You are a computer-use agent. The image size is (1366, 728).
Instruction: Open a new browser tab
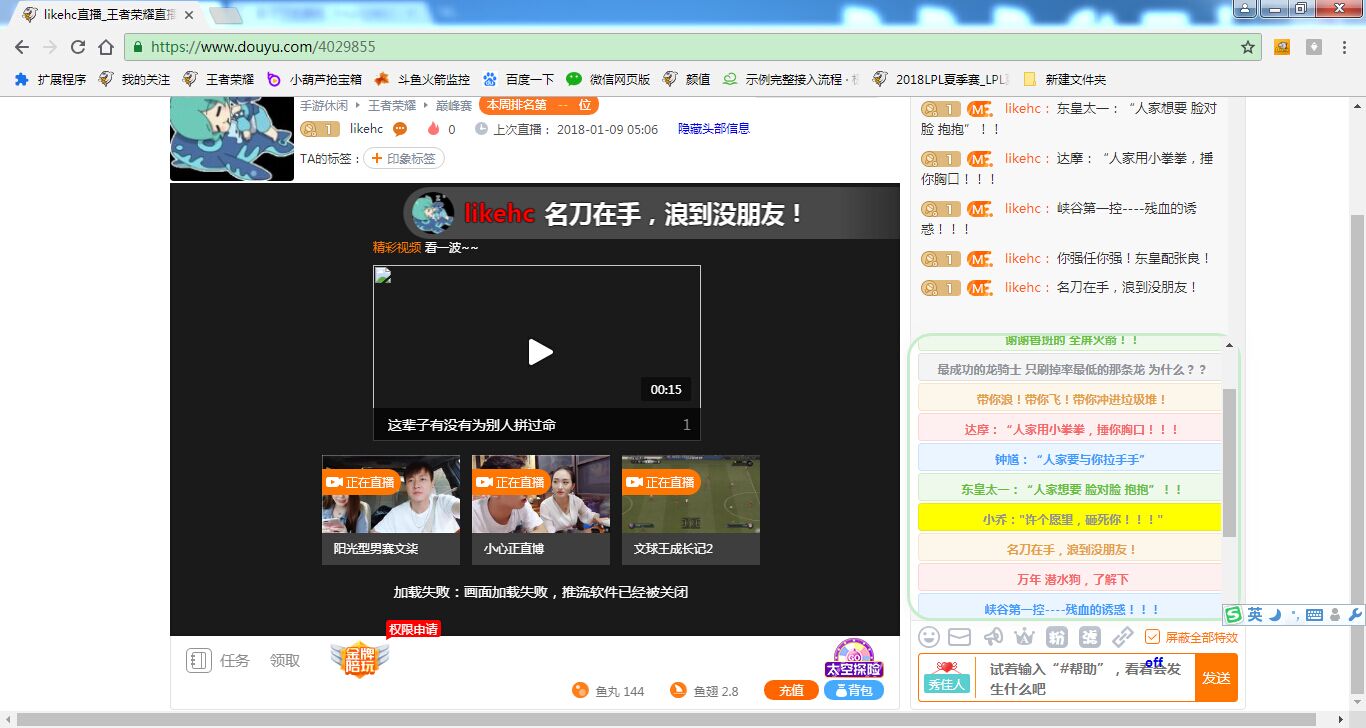[x=226, y=15]
